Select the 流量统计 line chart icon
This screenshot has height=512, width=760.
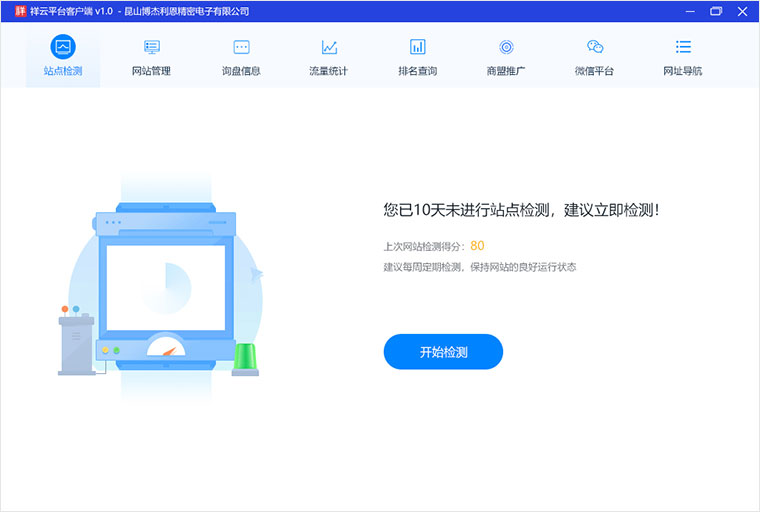click(x=329, y=47)
